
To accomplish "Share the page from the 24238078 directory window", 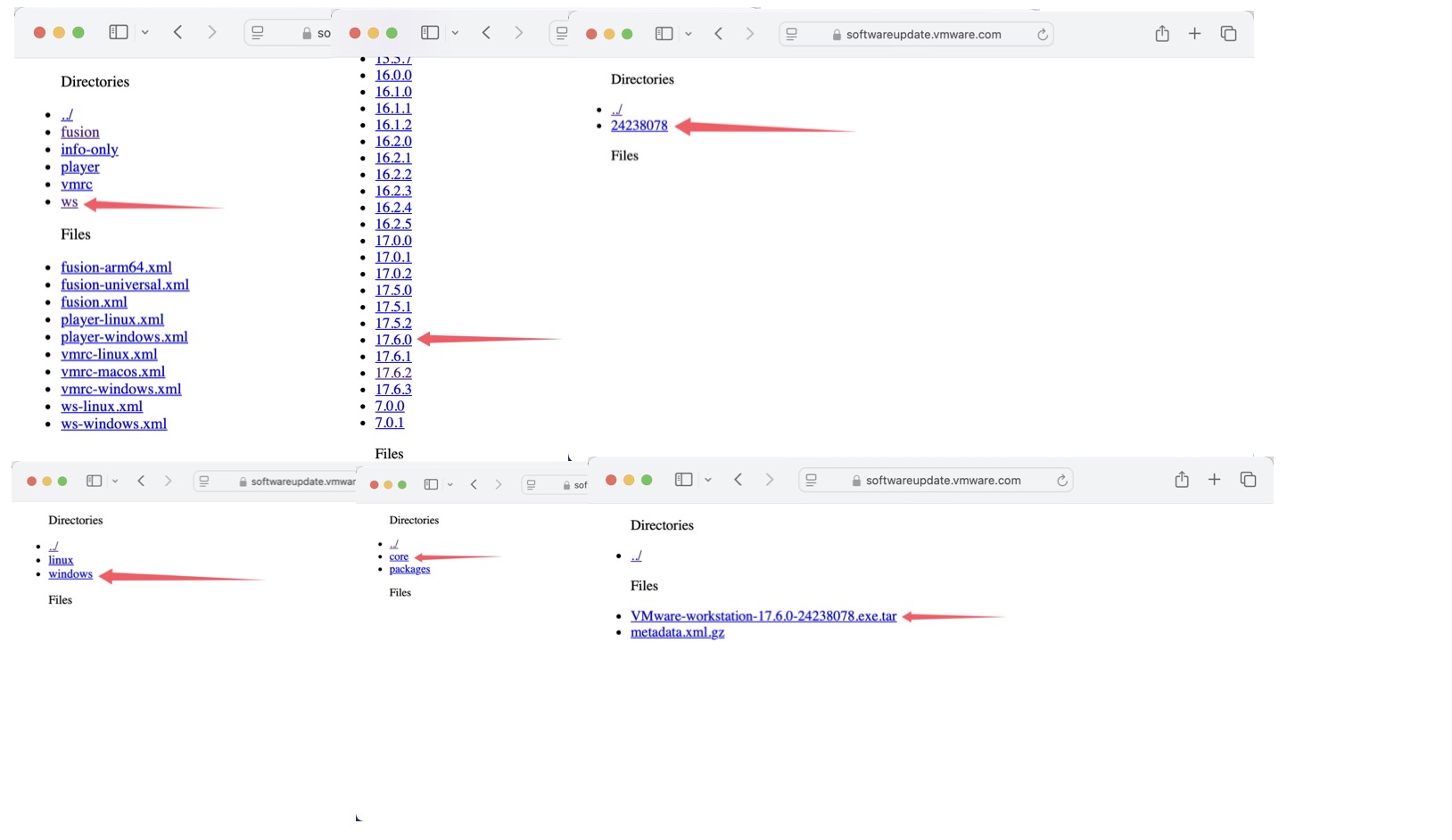I will click(1162, 34).
